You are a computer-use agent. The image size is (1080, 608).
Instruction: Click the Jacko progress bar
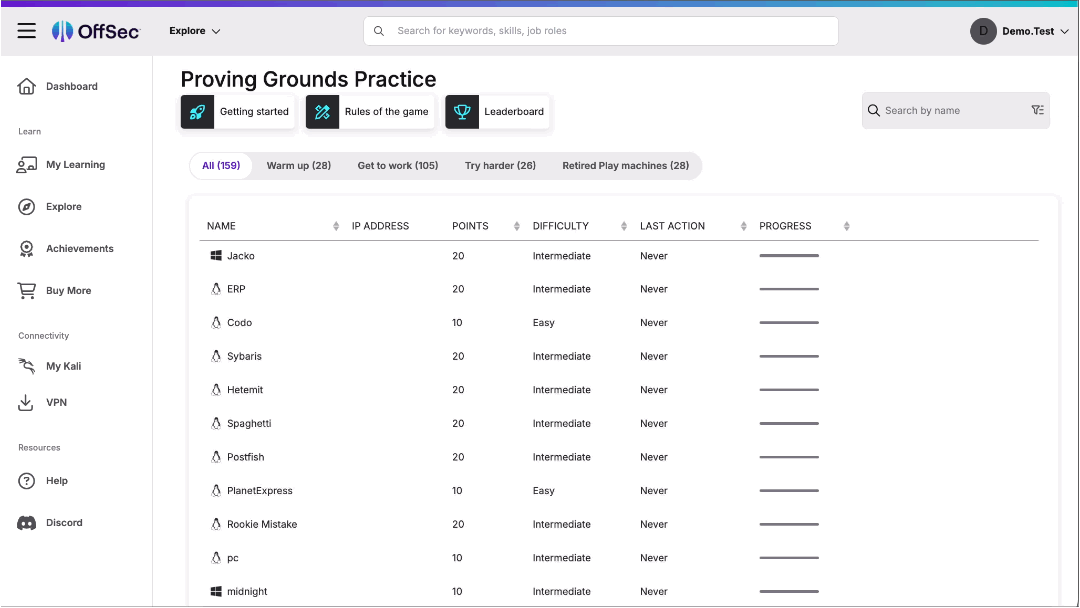789,255
